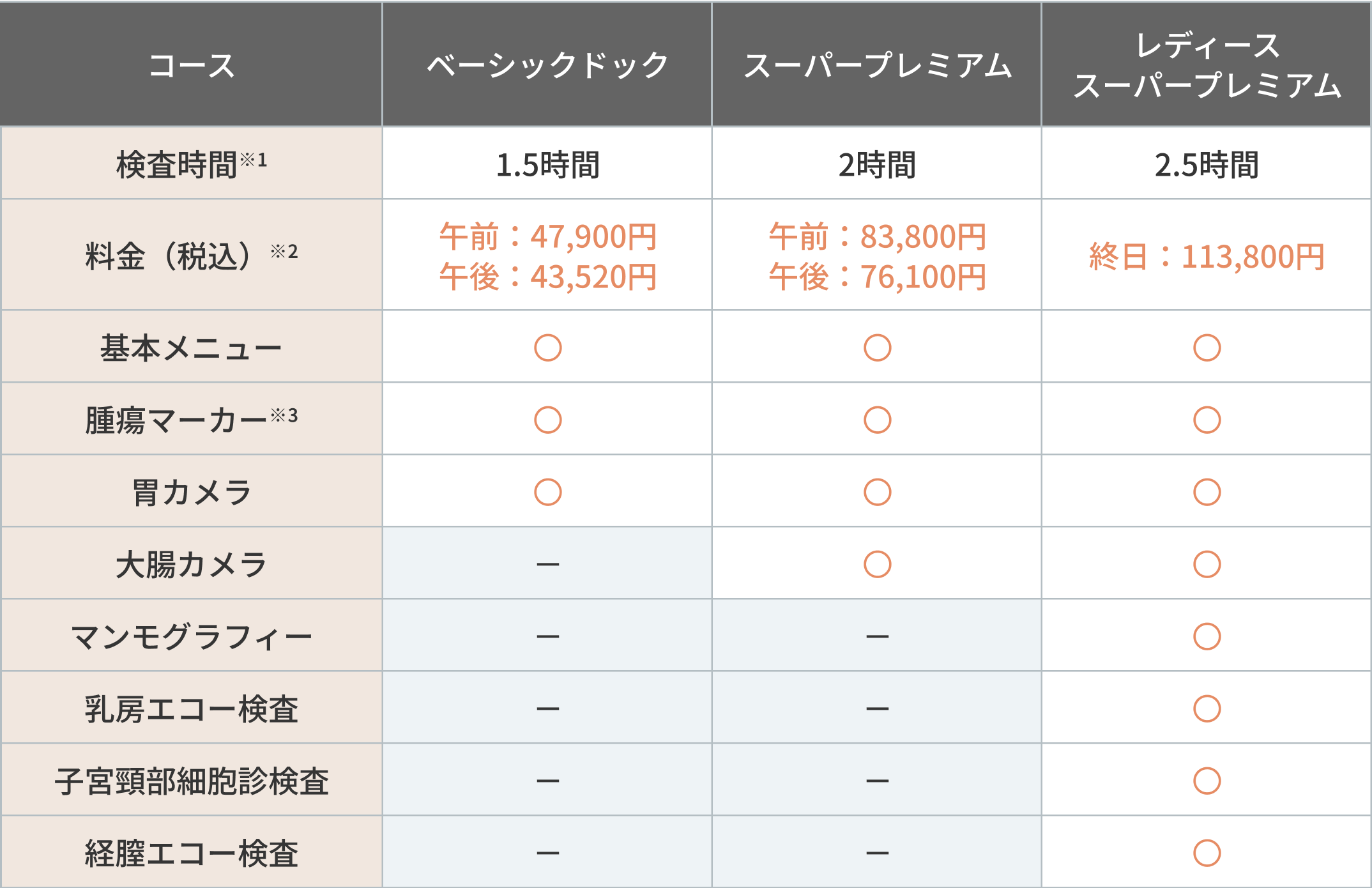Click the 子宮頸部細胞診検査 circle mark
The width and height of the screenshot is (1372, 888).
(1207, 781)
